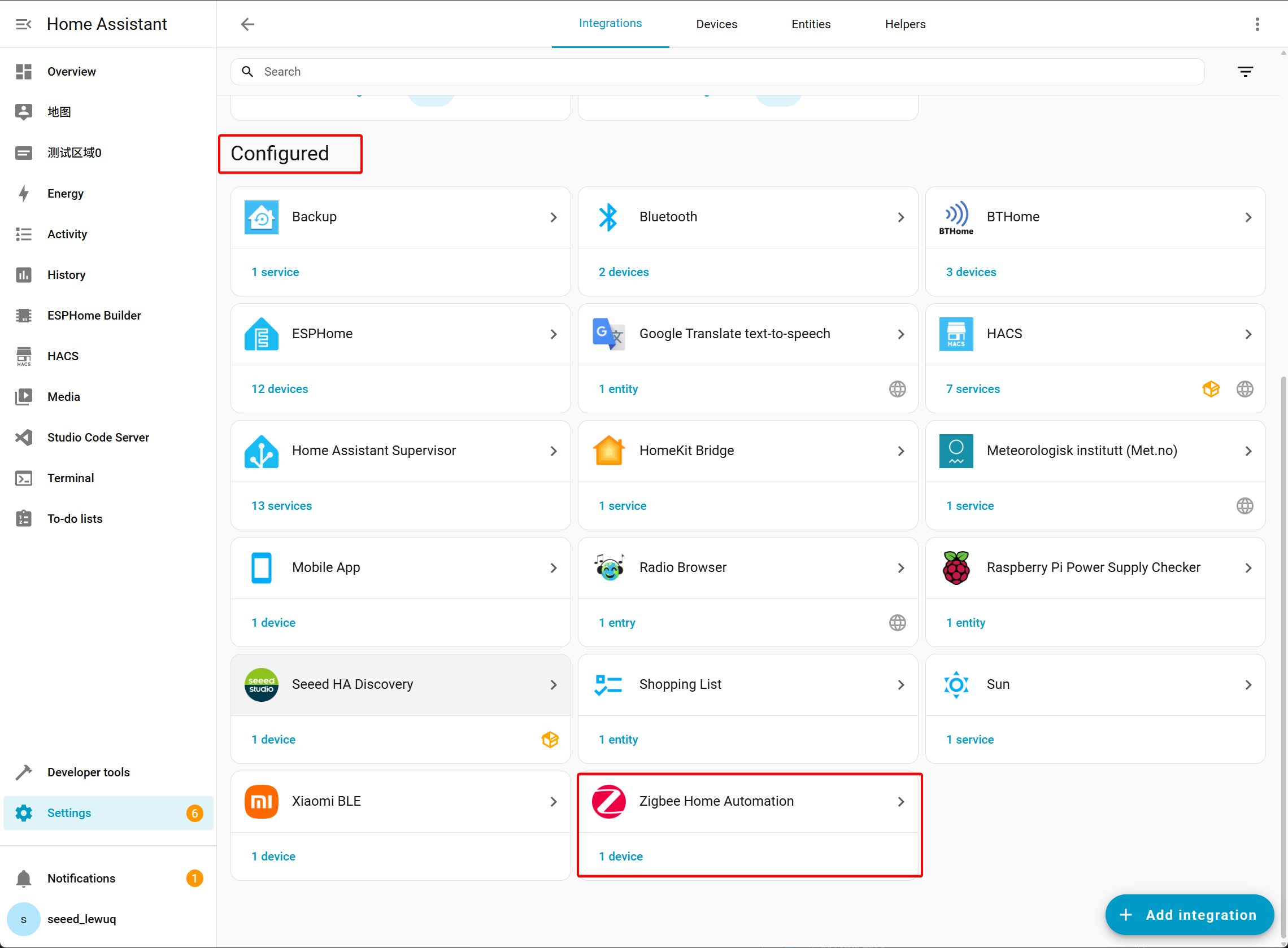Open the Sun integration chevron
The height and width of the screenshot is (948, 1288).
1248,684
